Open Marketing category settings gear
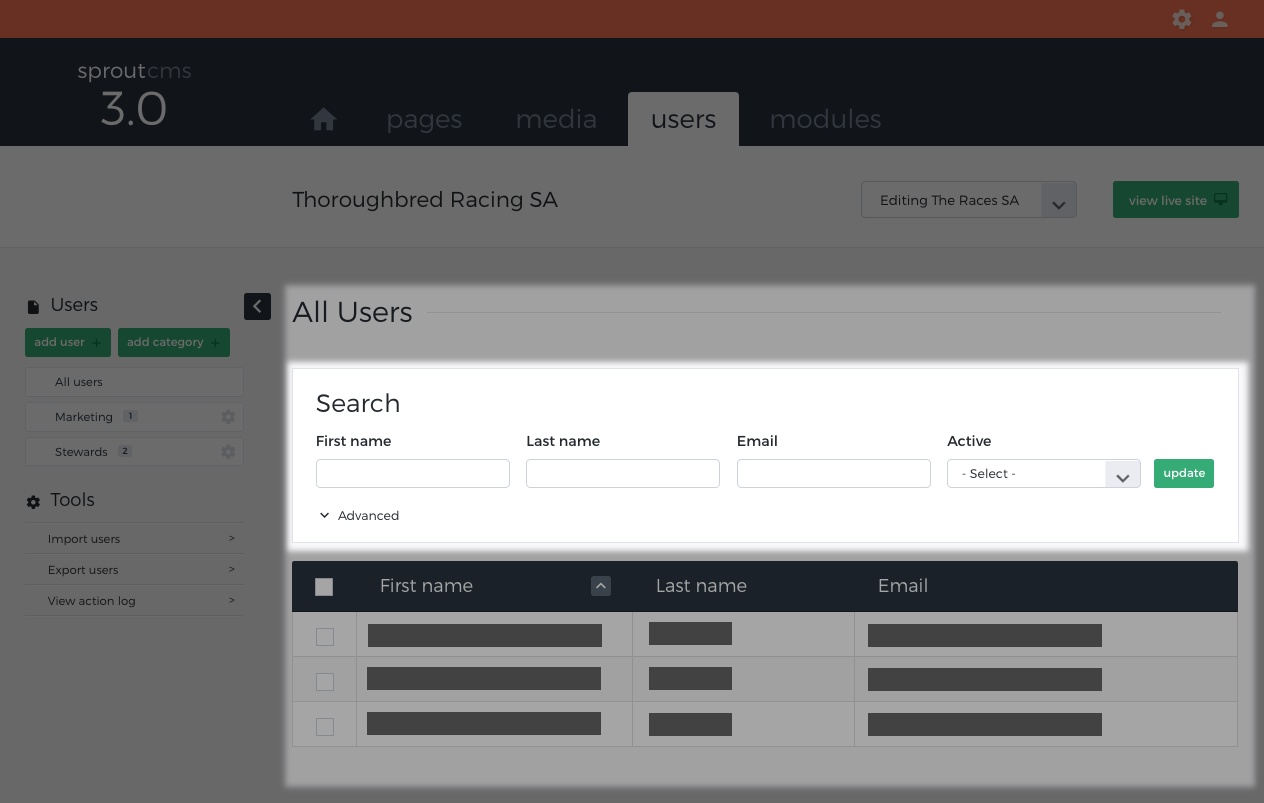Image resolution: width=1264 pixels, height=803 pixels. [228, 417]
